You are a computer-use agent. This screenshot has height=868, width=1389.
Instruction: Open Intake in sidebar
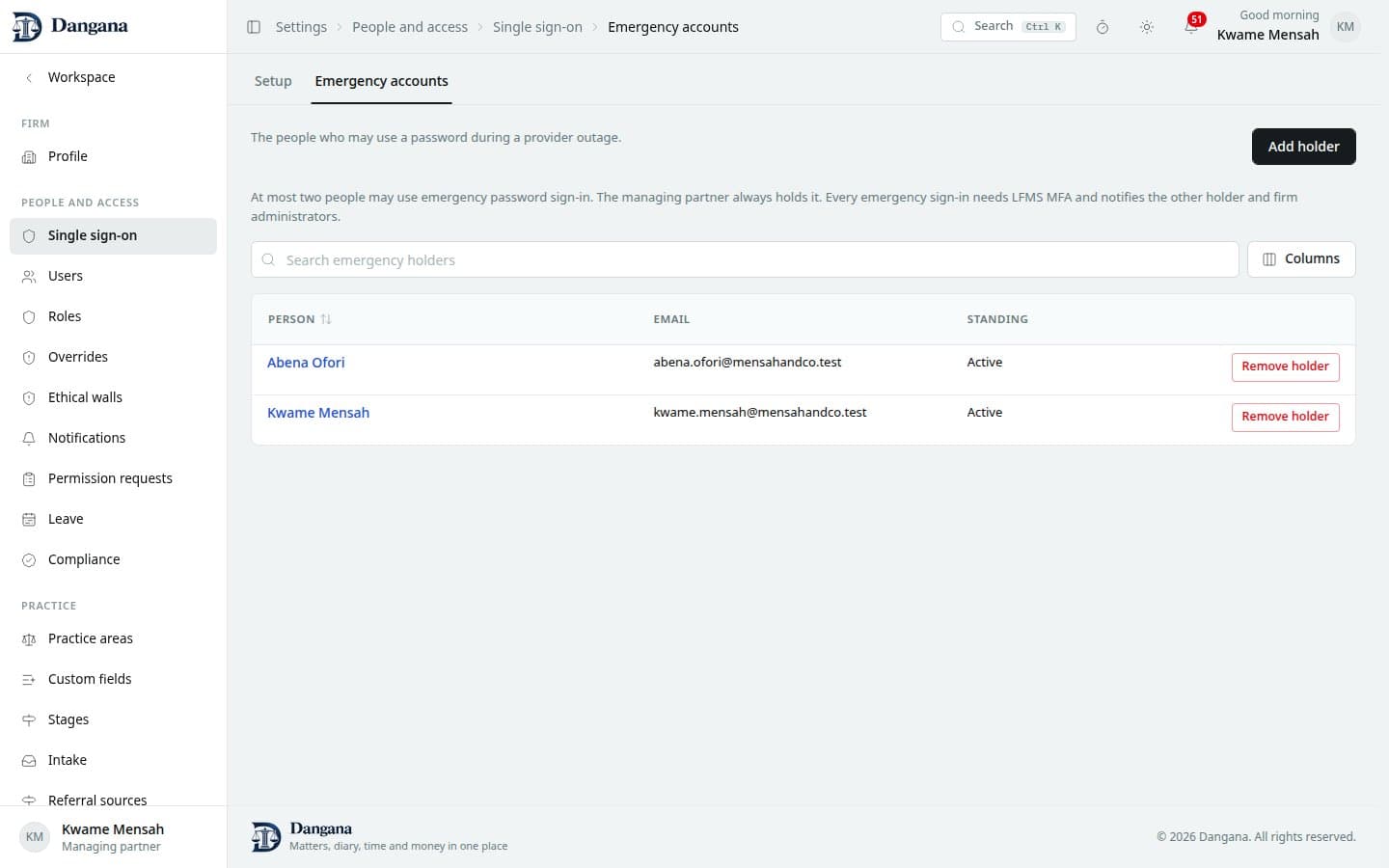(113, 760)
